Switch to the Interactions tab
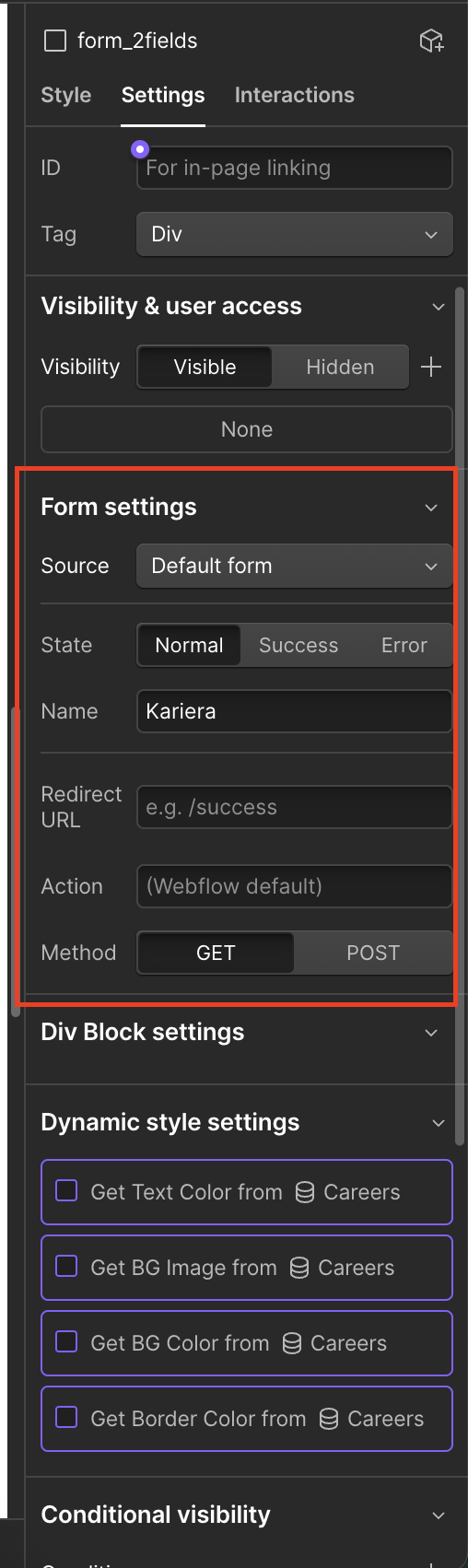468x1568 pixels. [x=295, y=95]
